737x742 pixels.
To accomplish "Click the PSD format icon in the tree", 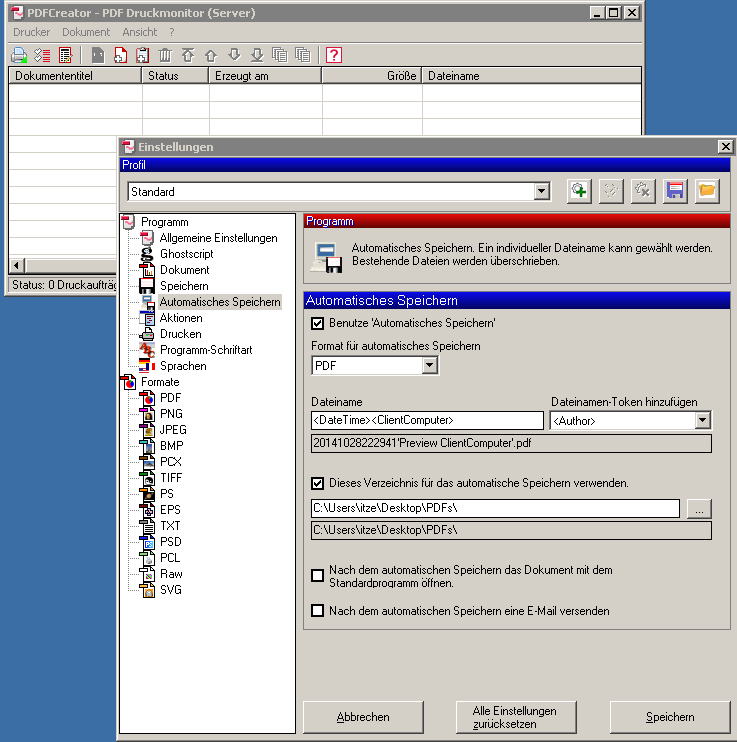I will click(147, 542).
